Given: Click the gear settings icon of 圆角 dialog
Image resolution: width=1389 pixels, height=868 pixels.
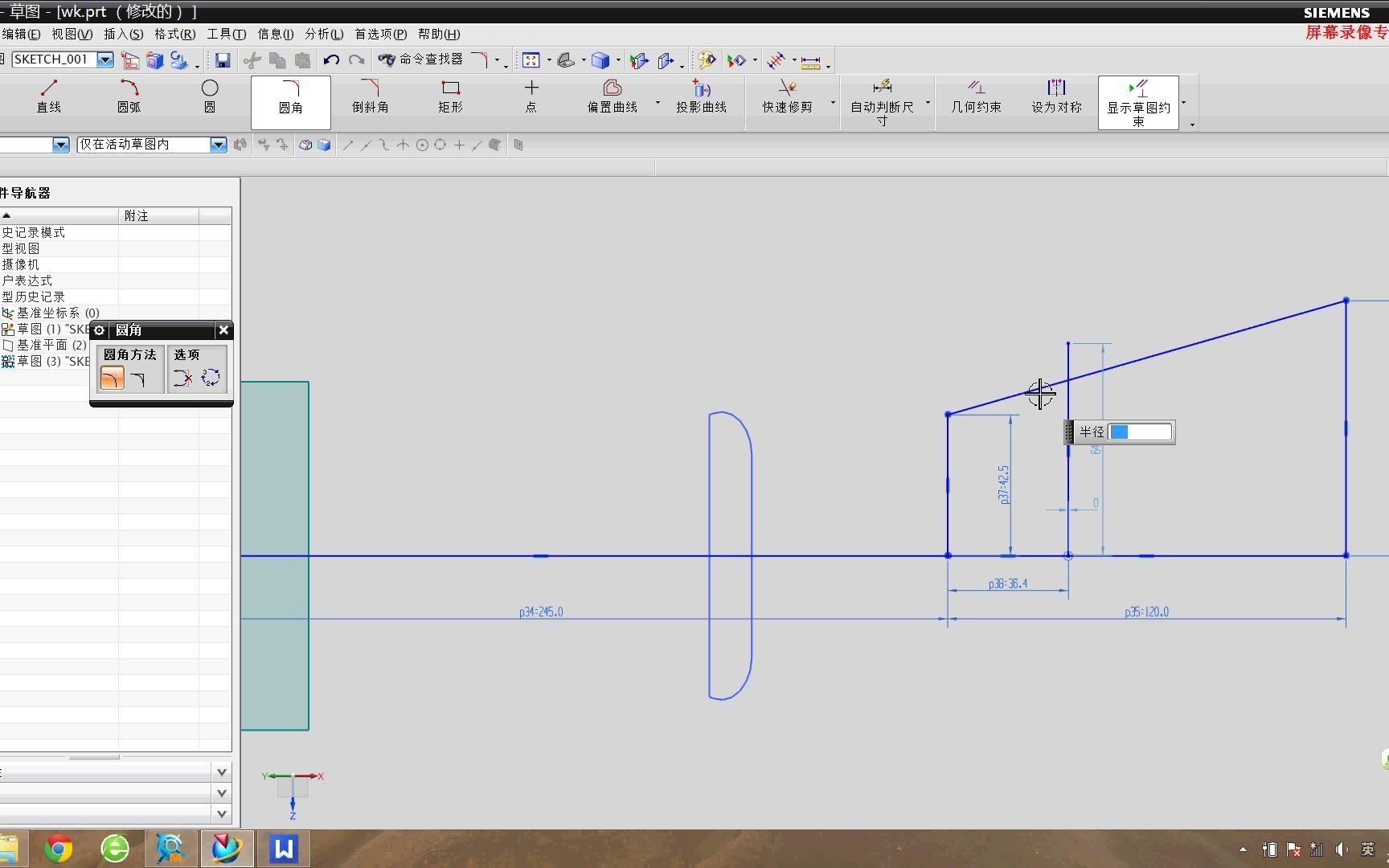Looking at the screenshot, I should point(100,330).
